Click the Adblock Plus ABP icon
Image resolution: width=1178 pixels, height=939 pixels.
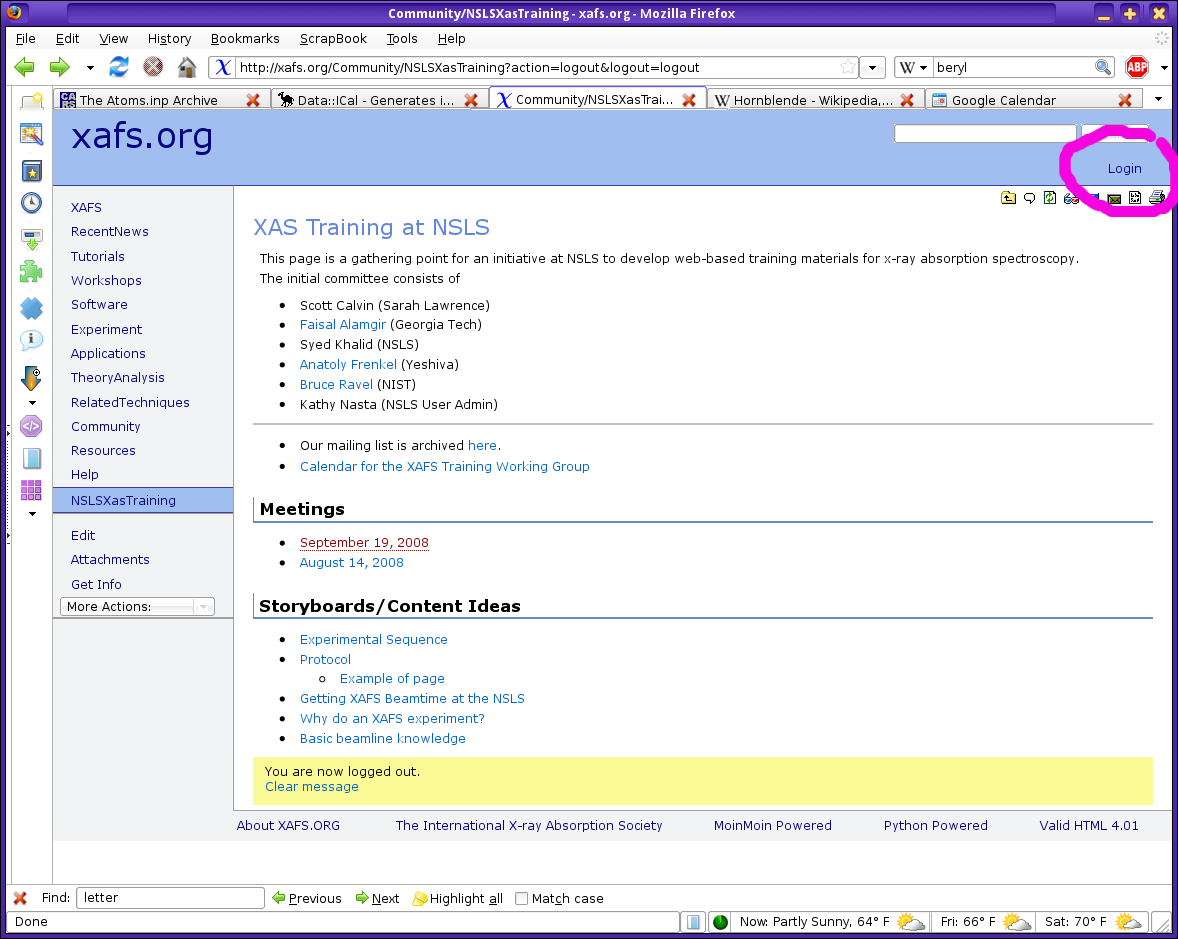(x=1136, y=67)
